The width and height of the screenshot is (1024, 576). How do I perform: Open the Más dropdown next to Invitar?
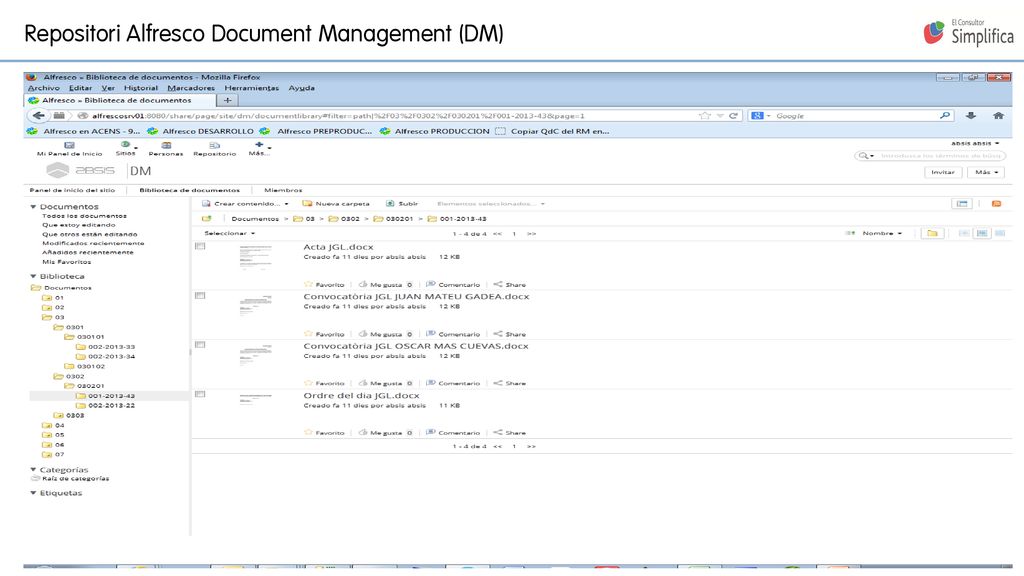tap(986, 172)
